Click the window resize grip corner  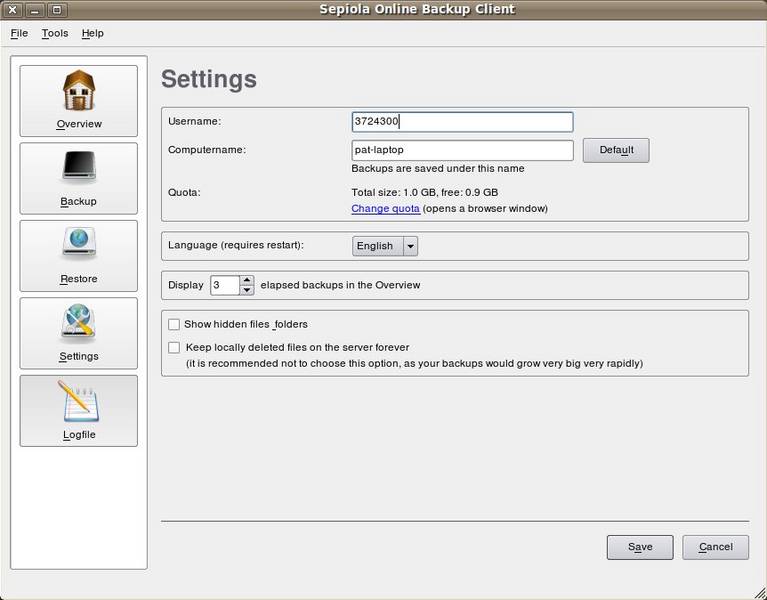[759, 592]
